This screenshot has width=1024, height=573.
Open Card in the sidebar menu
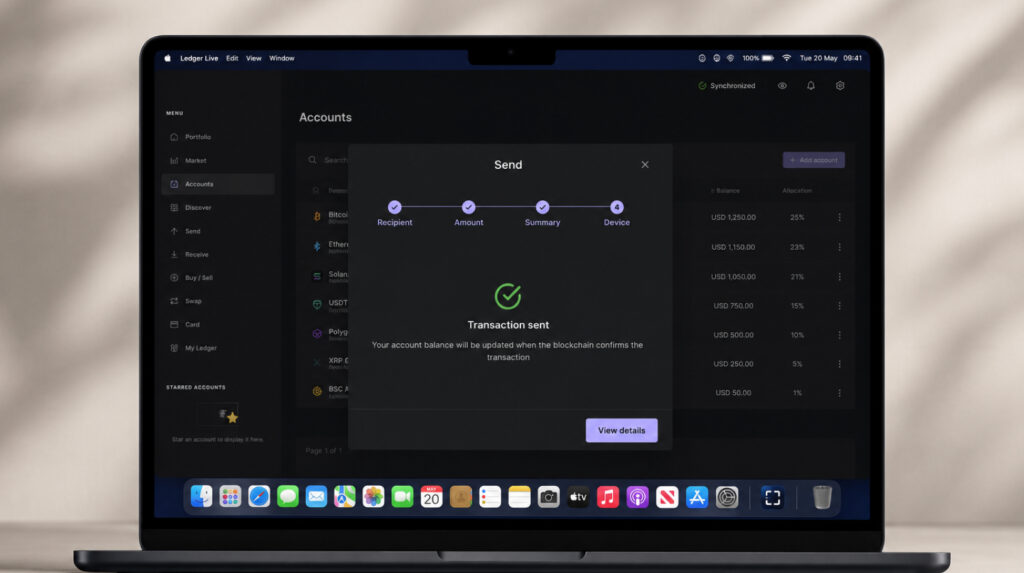pyautogui.click(x=217, y=325)
